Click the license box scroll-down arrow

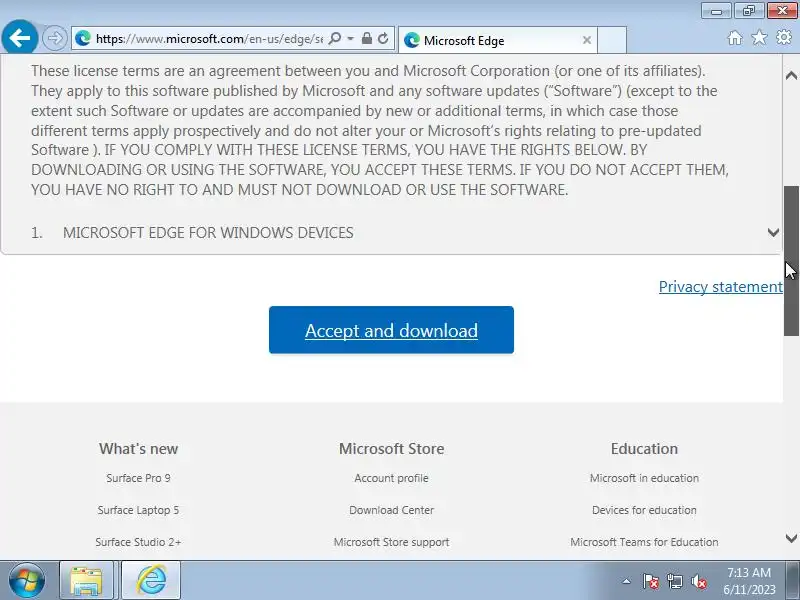point(773,233)
